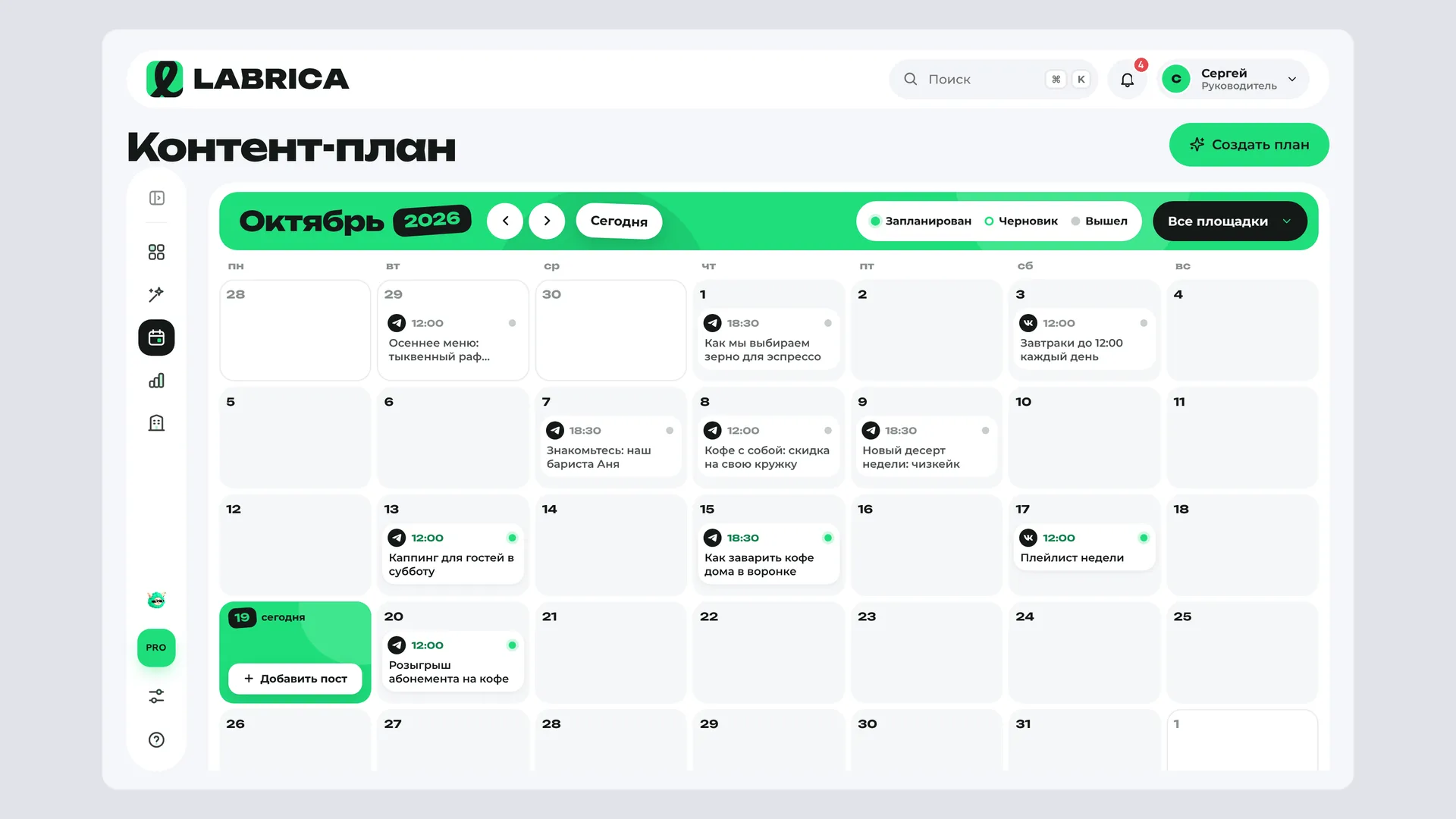Toggle the 'Запланирован' status filter

pyautogui.click(x=921, y=221)
